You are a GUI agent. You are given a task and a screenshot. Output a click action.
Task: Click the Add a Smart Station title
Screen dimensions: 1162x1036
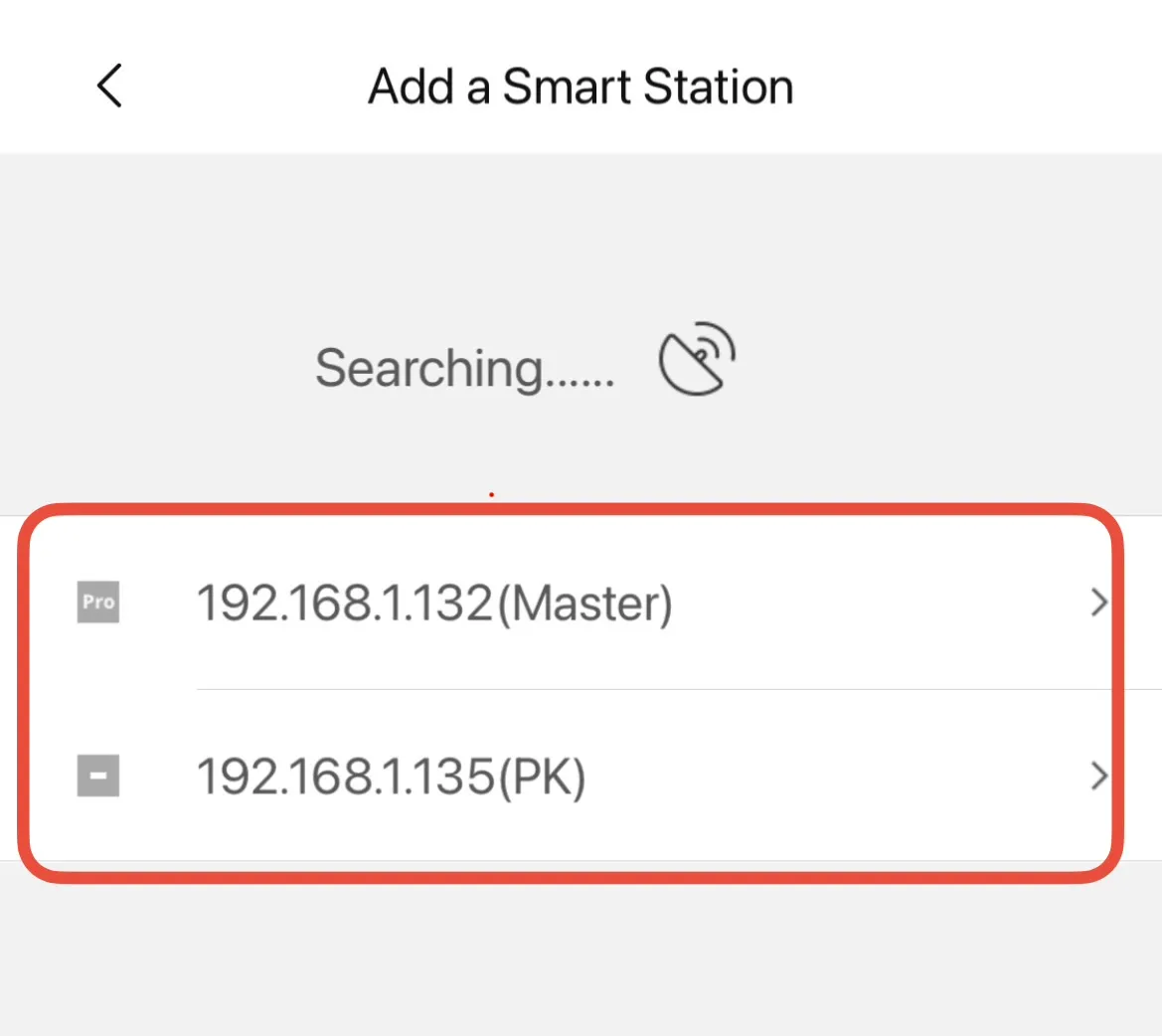coord(581,86)
